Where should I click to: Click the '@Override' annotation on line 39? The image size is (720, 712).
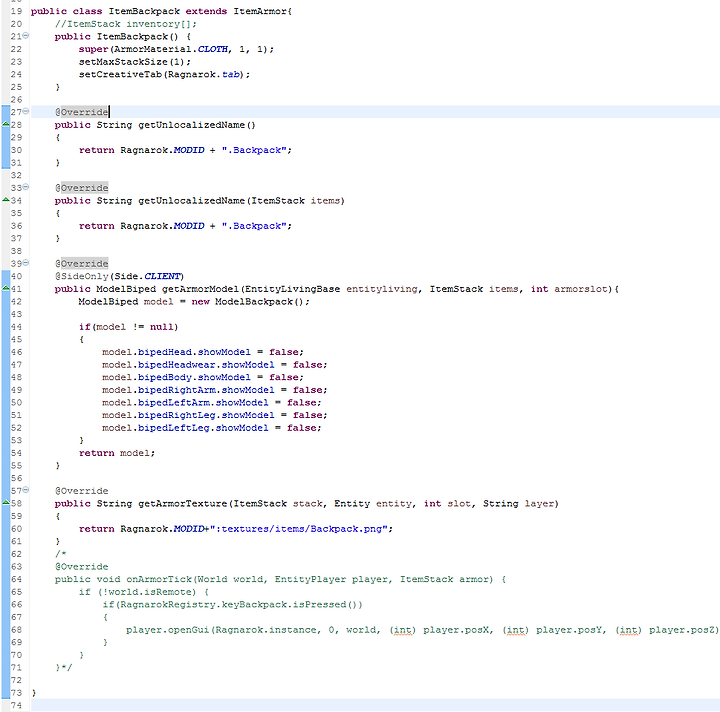tap(82, 263)
